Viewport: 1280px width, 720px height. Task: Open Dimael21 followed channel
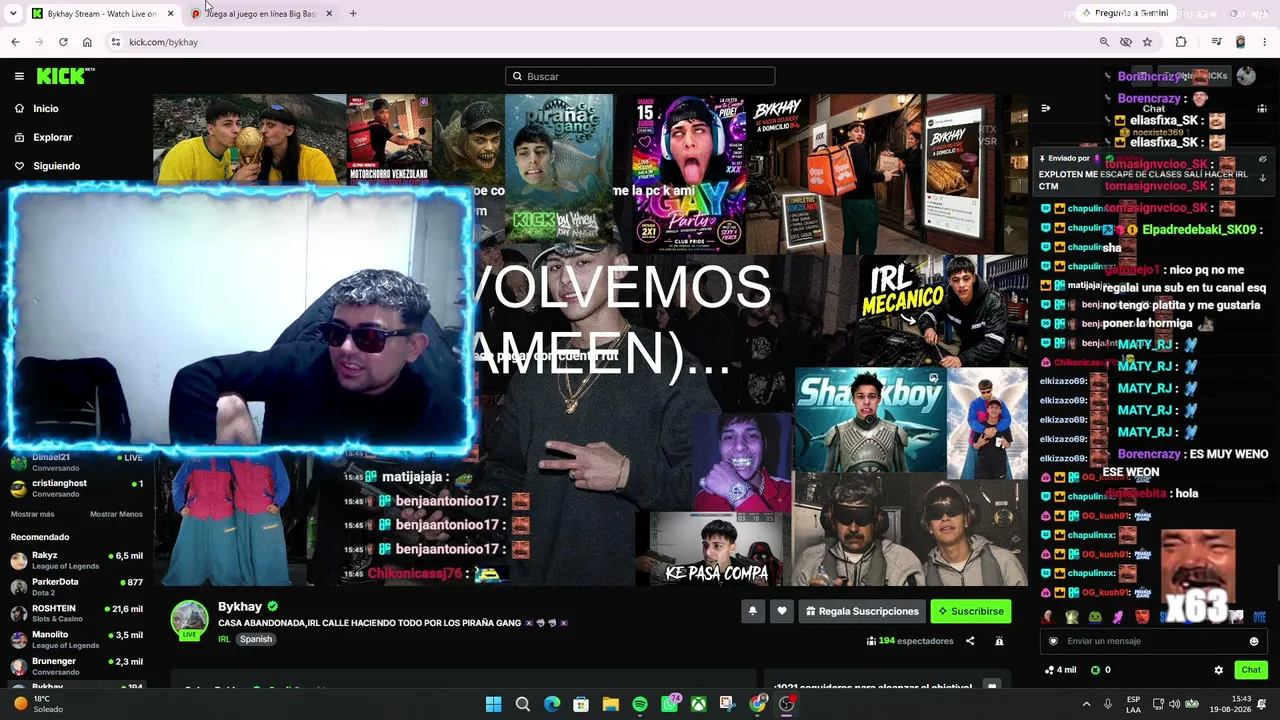pyautogui.click(x=76, y=462)
